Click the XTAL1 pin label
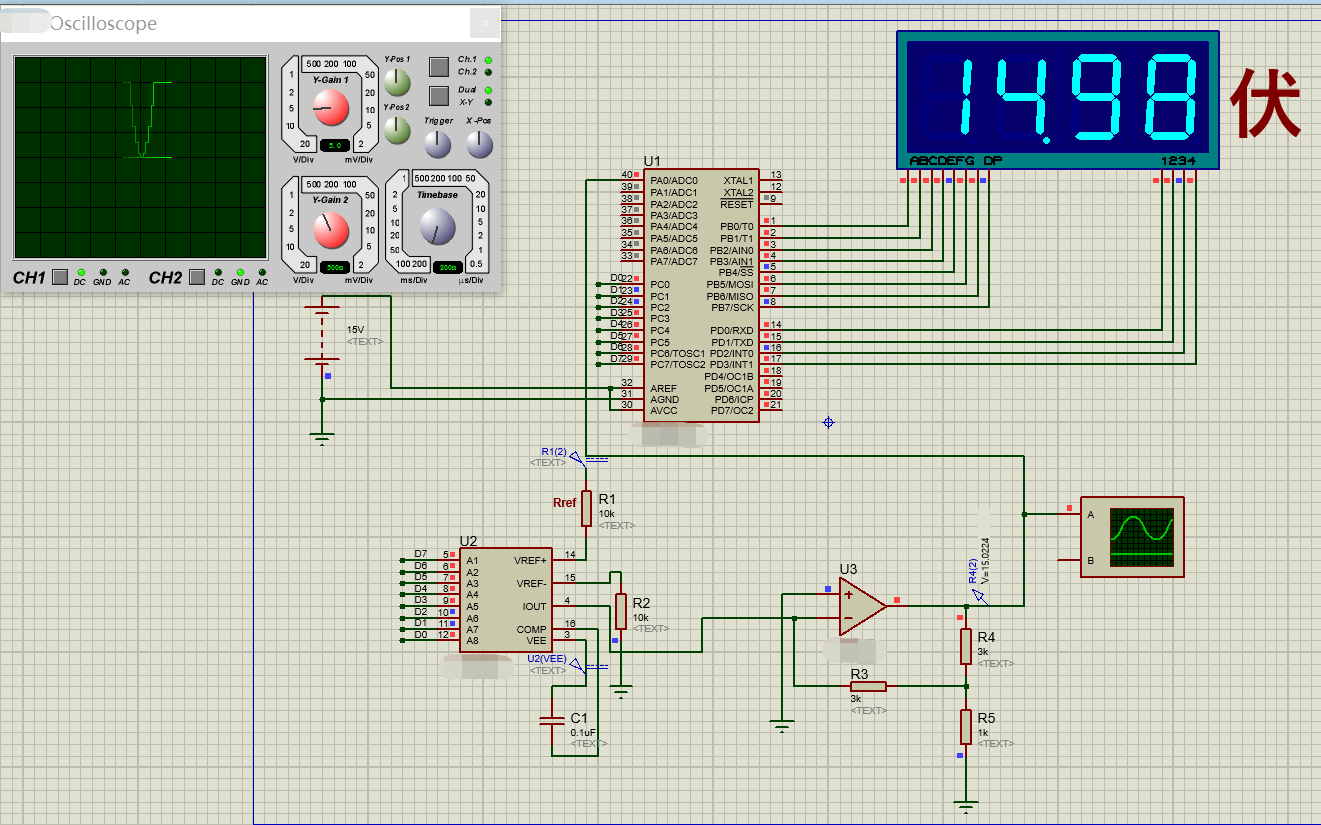1321x825 pixels. (x=738, y=181)
